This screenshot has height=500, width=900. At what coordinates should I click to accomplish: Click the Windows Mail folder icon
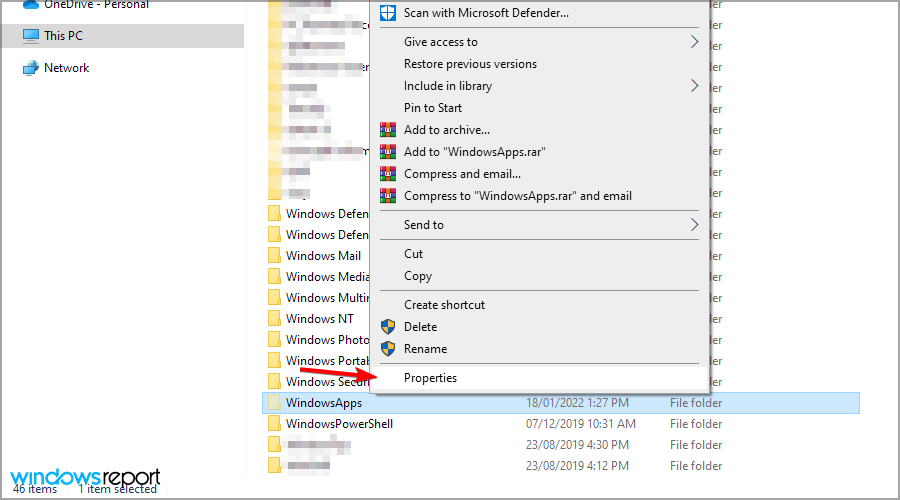(x=274, y=255)
